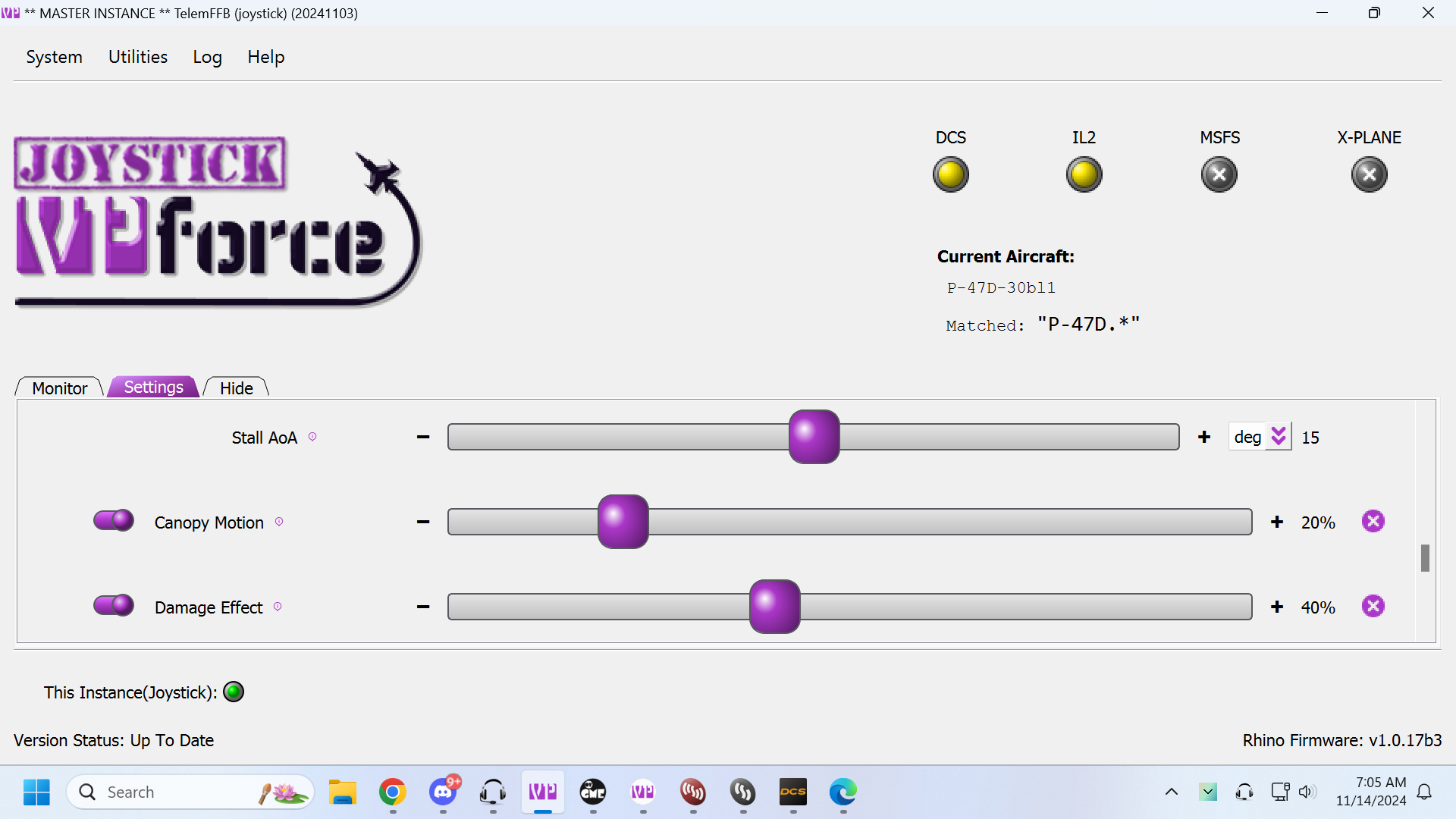Click the Canopy Motion info icon

click(x=279, y=522)
